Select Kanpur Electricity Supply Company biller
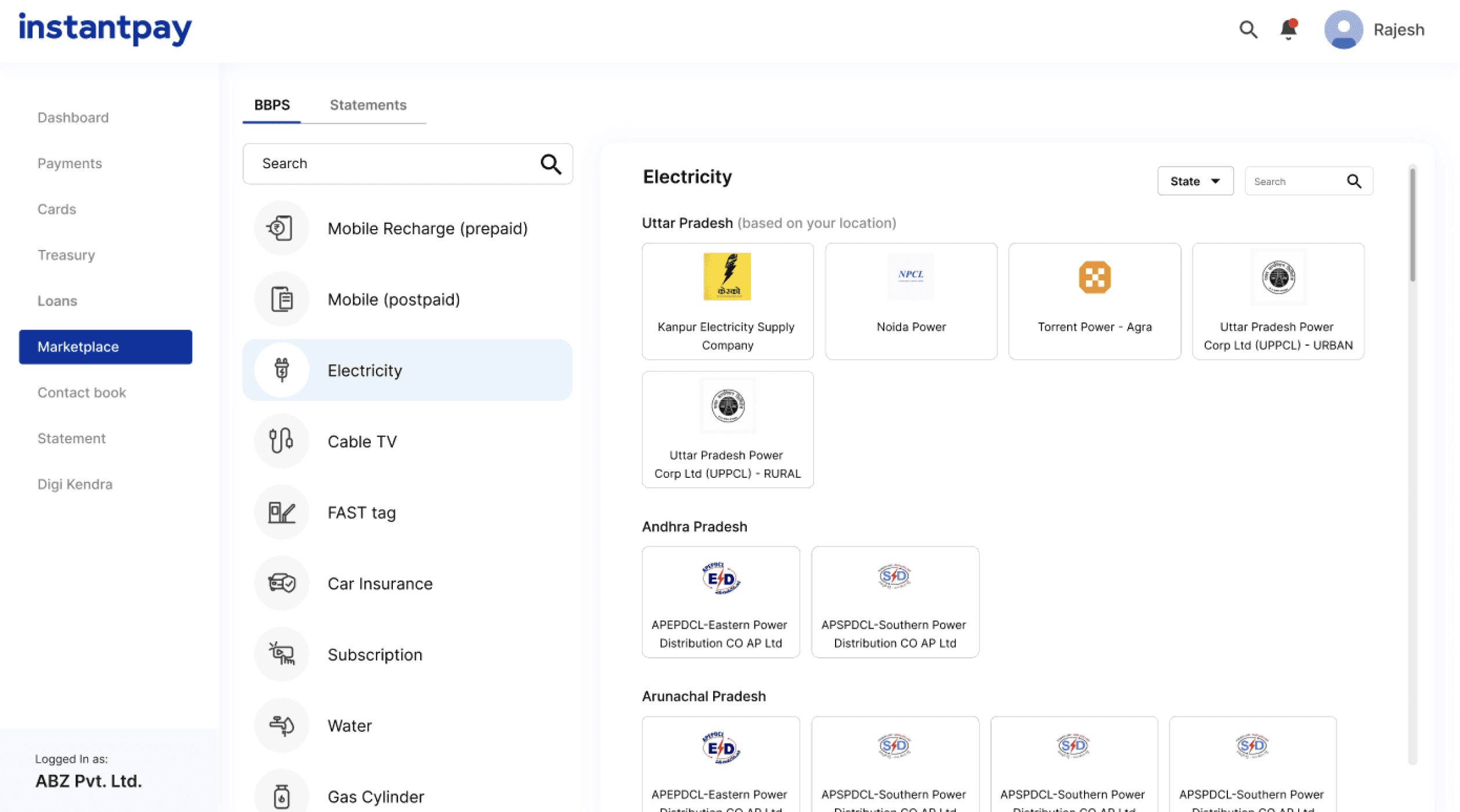Screen dimensions: 1460x812 (727, 302)
